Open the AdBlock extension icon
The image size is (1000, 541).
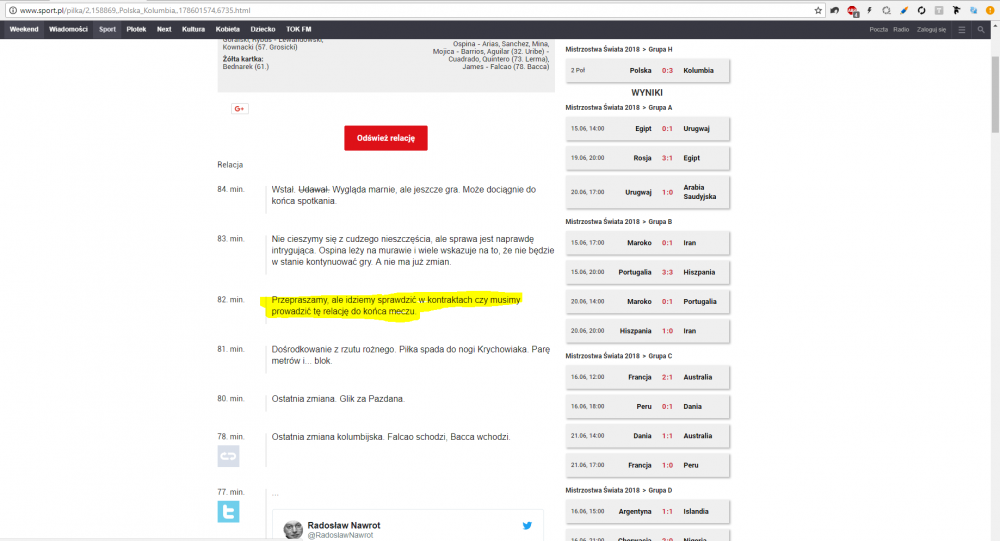click(852, 10)
